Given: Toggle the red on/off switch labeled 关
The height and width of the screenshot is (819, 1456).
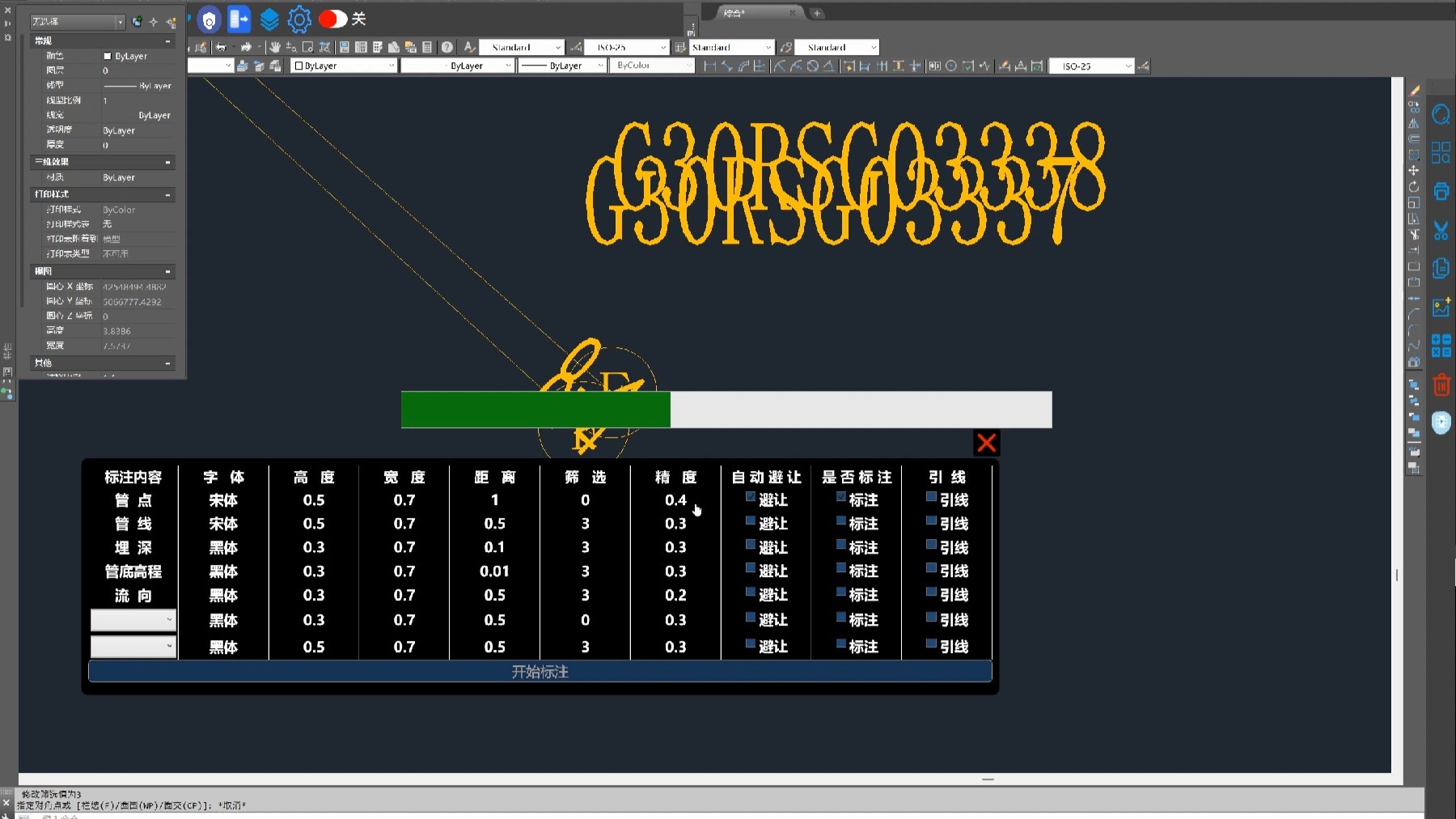Looking at the screenshot, I should 332,19.
